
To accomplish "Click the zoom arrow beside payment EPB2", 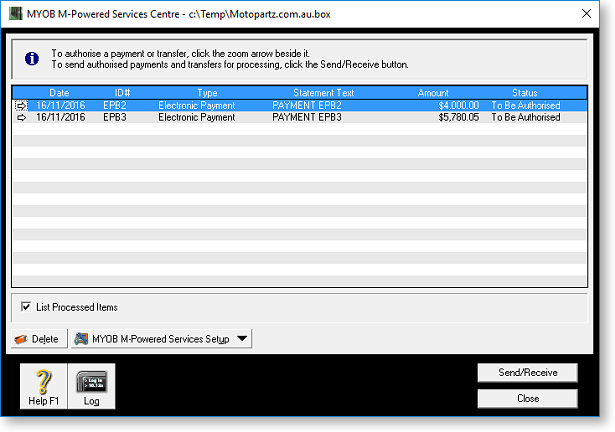I will [21, 106].
